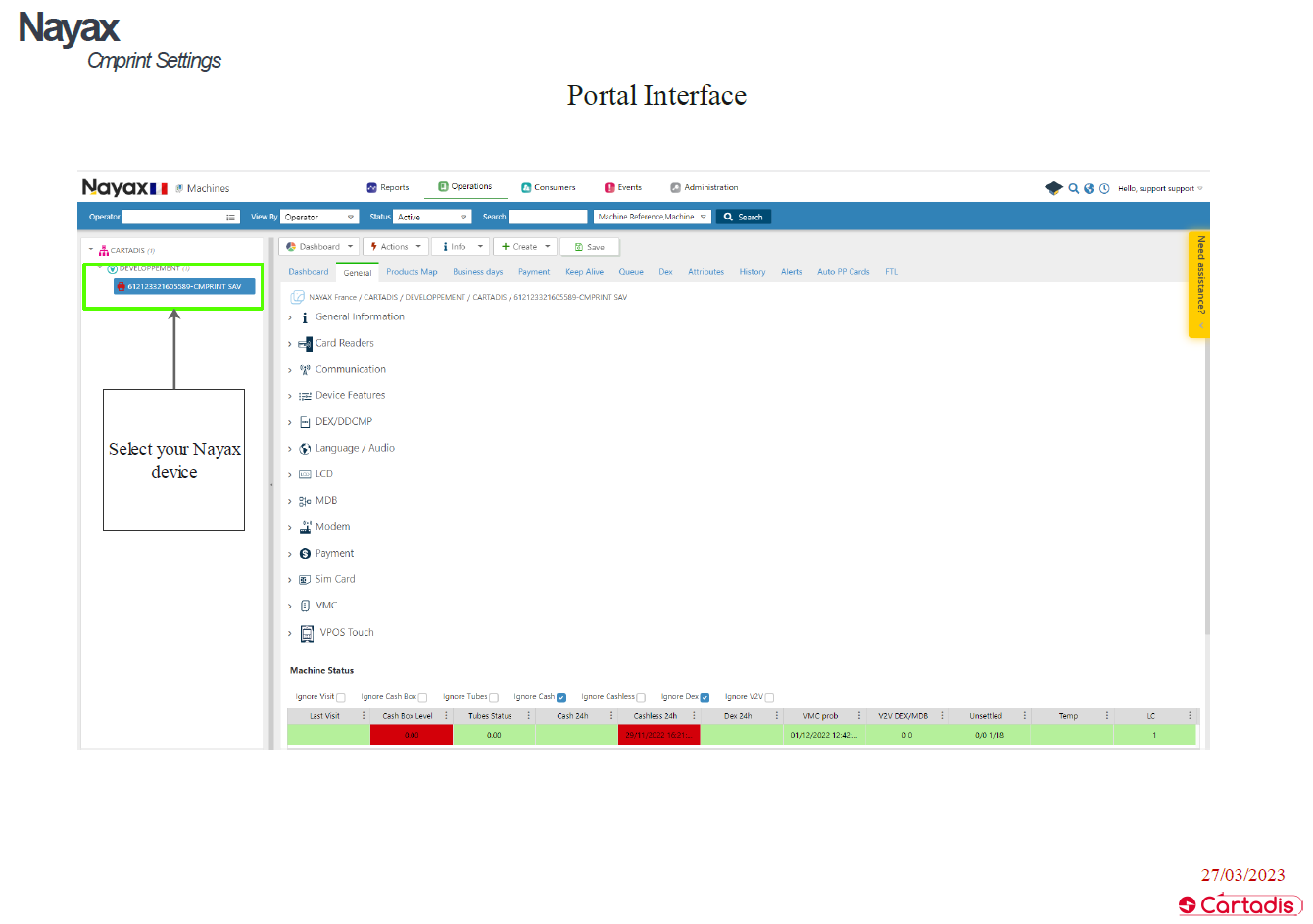Open the Temp column options menu
This screenshot has height=924, width=1313.
1107,716
